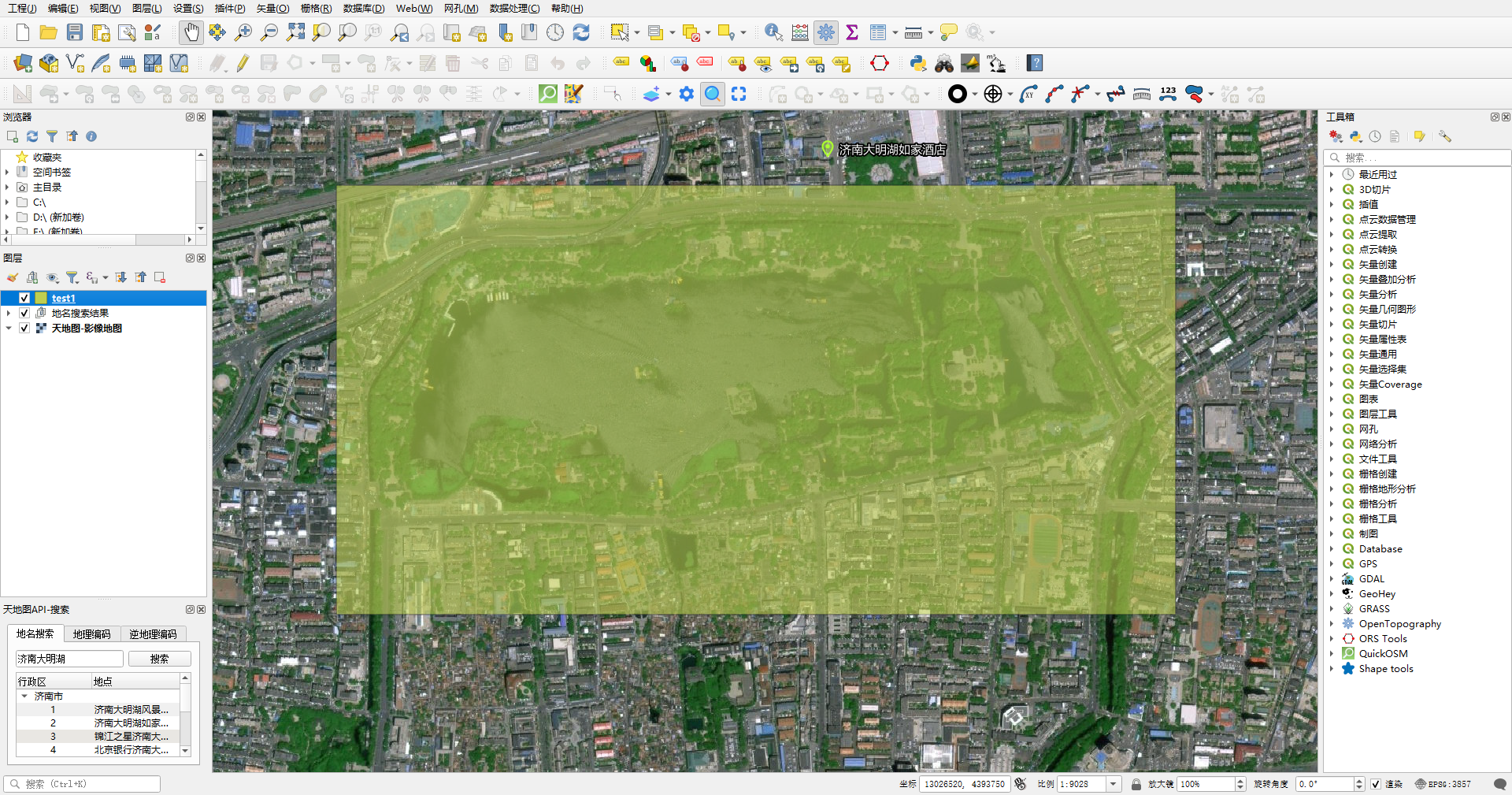This screenshot has width=1512, height=795.
Task: Open the Python console icon
Action: pyautogui.click(x=917, y=63)
